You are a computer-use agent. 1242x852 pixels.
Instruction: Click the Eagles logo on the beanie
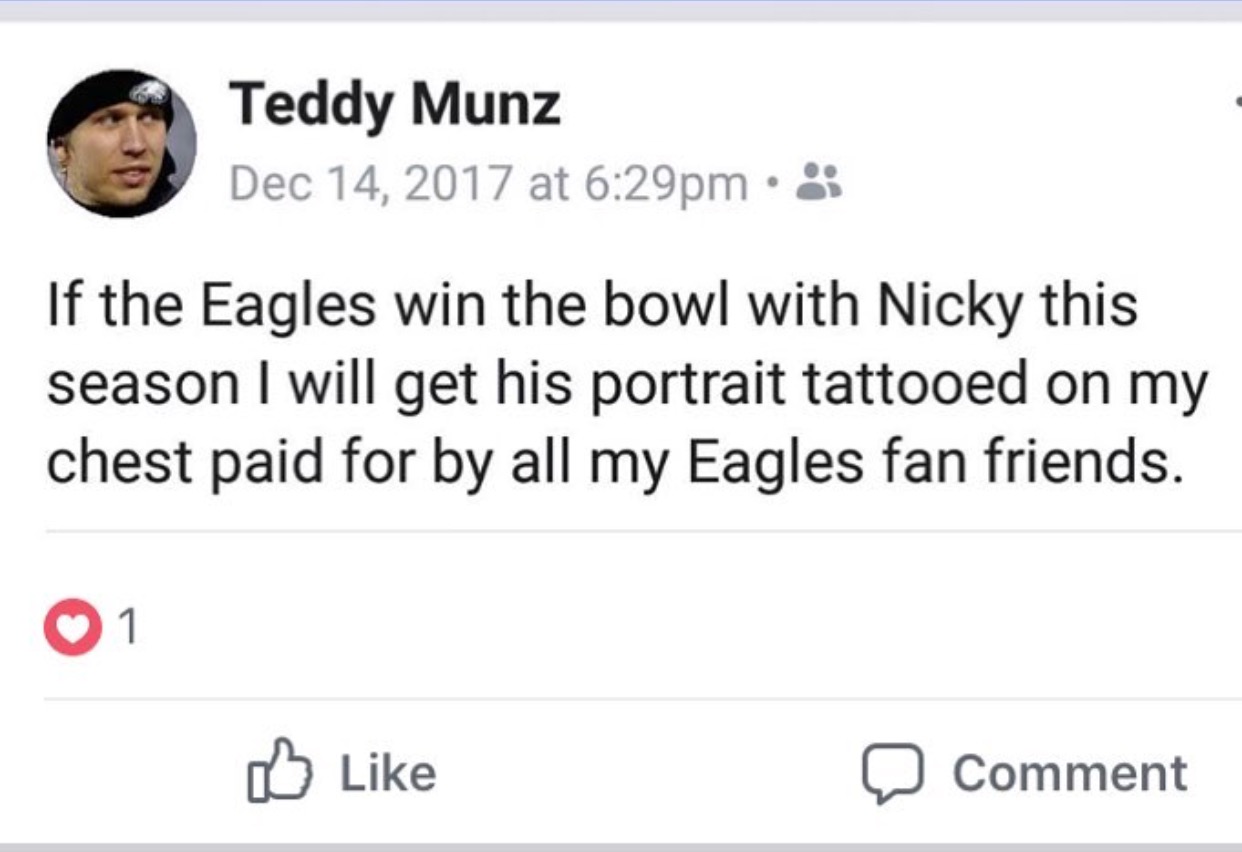[x=150, y=91]
